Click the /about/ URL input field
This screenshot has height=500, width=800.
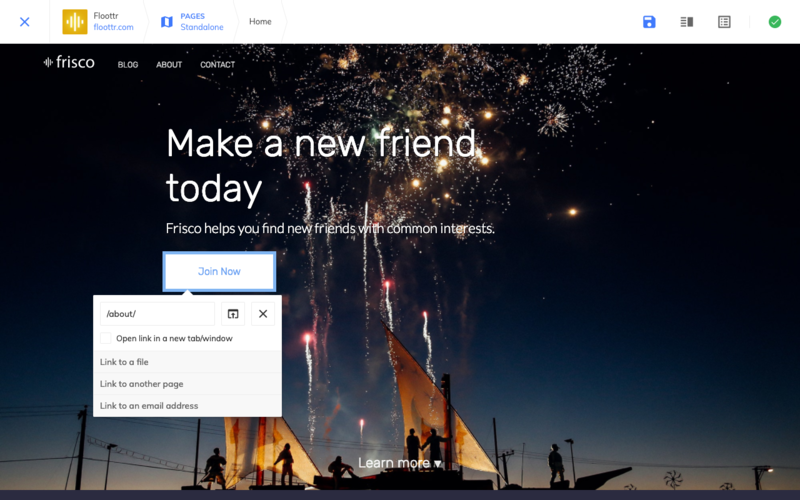157,314
